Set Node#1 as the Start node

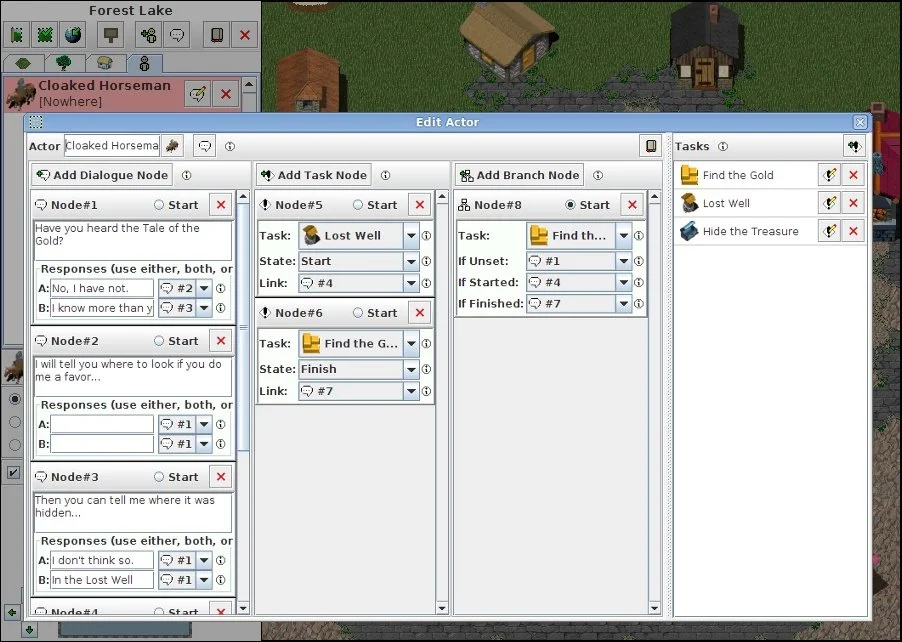(x=160, y=205)
